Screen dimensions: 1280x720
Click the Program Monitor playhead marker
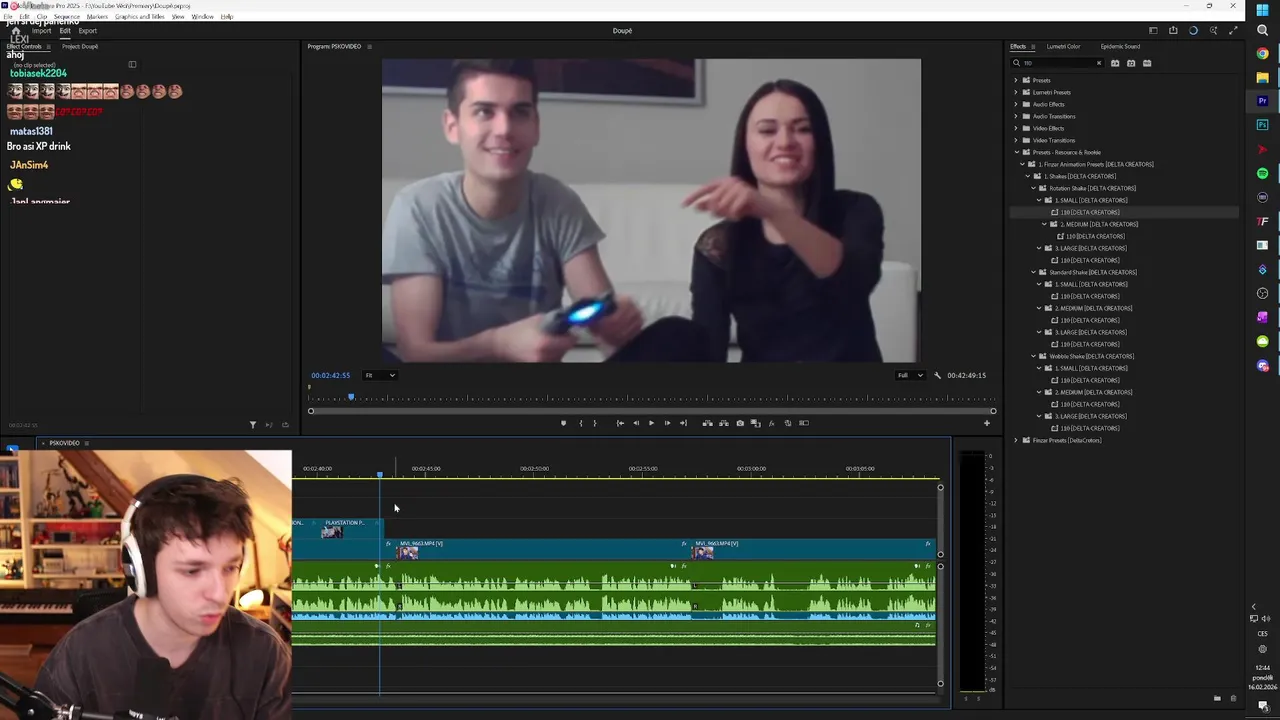pos(351,397)
